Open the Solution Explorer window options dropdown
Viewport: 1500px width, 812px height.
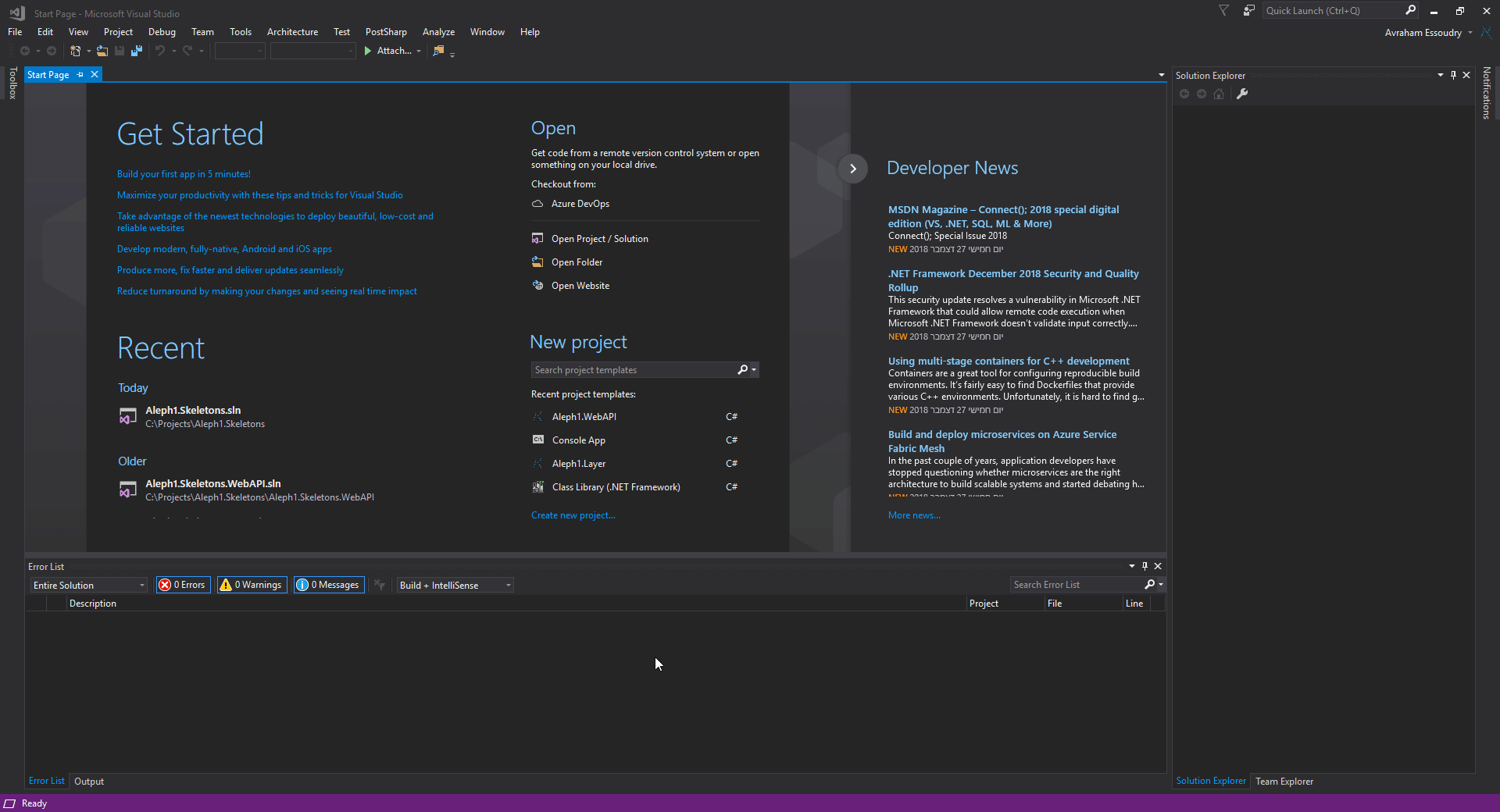pos(1440,75)
